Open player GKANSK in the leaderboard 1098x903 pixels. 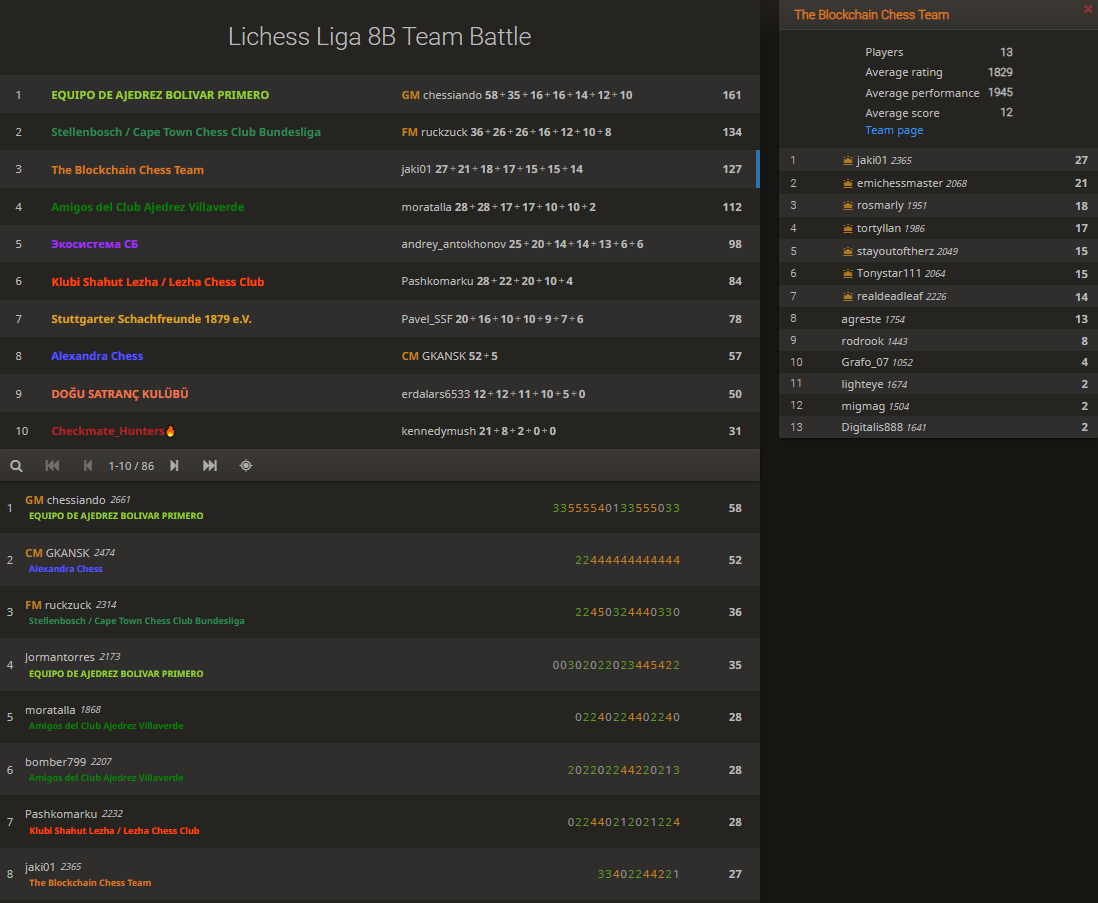point(68,553)
